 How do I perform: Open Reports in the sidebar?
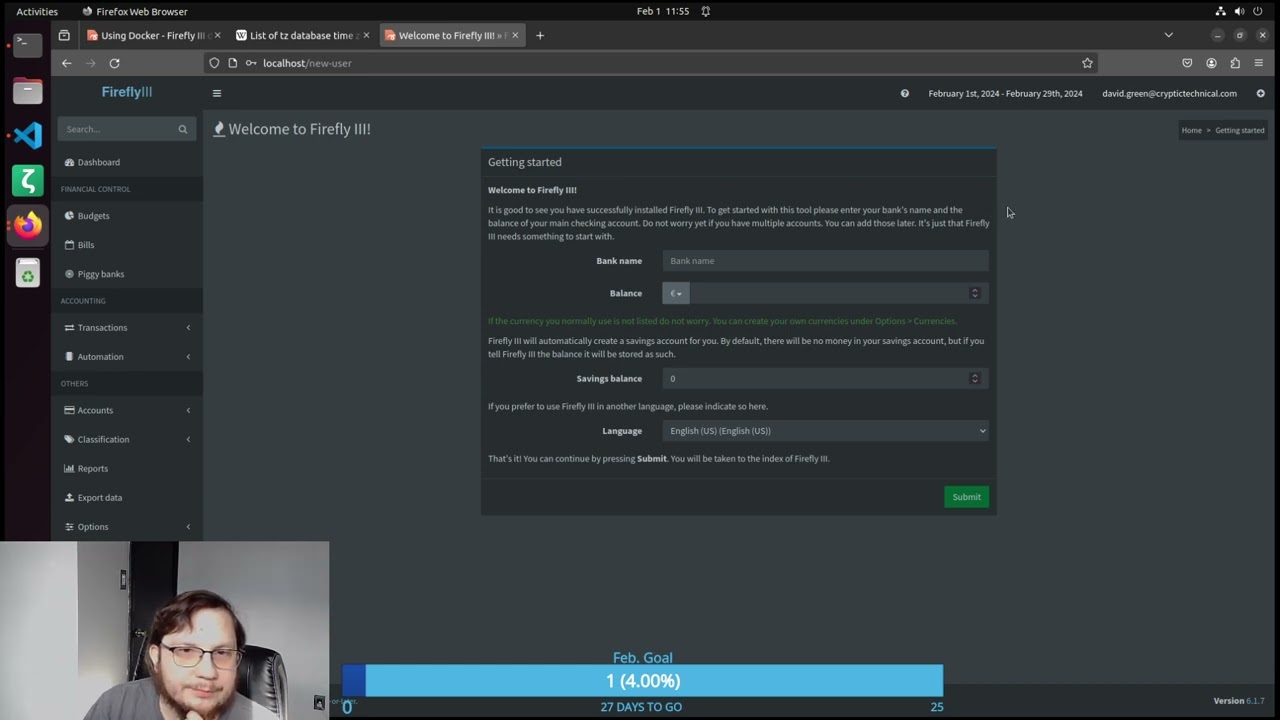click(127, 468)
